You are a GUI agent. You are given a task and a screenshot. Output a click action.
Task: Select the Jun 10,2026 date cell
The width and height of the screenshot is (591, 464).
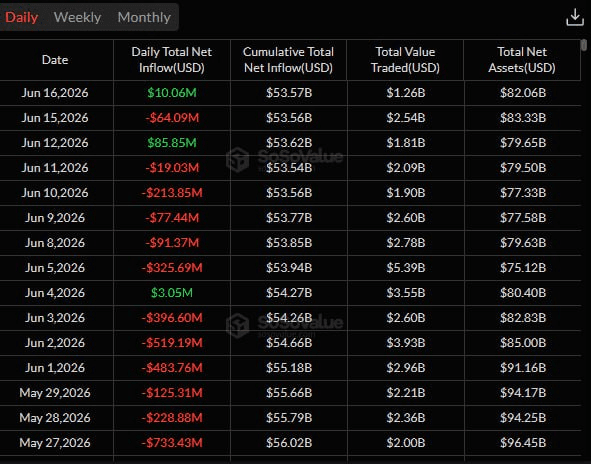click(x=55, y=193)
